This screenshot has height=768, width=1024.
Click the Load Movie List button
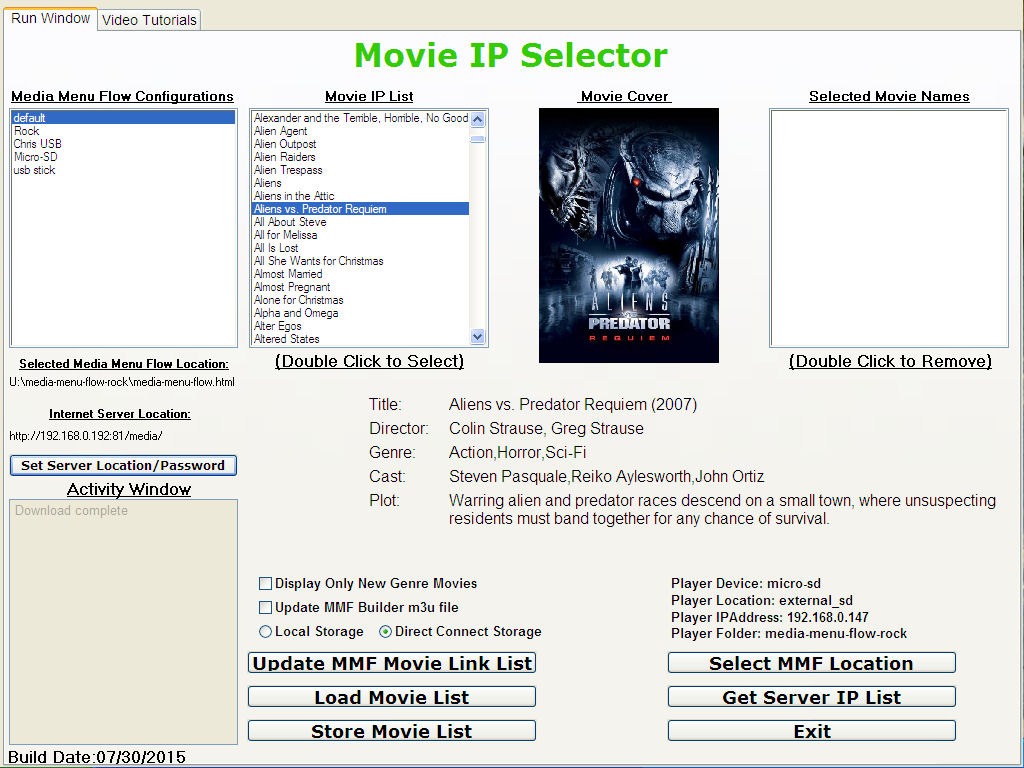[392, 697]
